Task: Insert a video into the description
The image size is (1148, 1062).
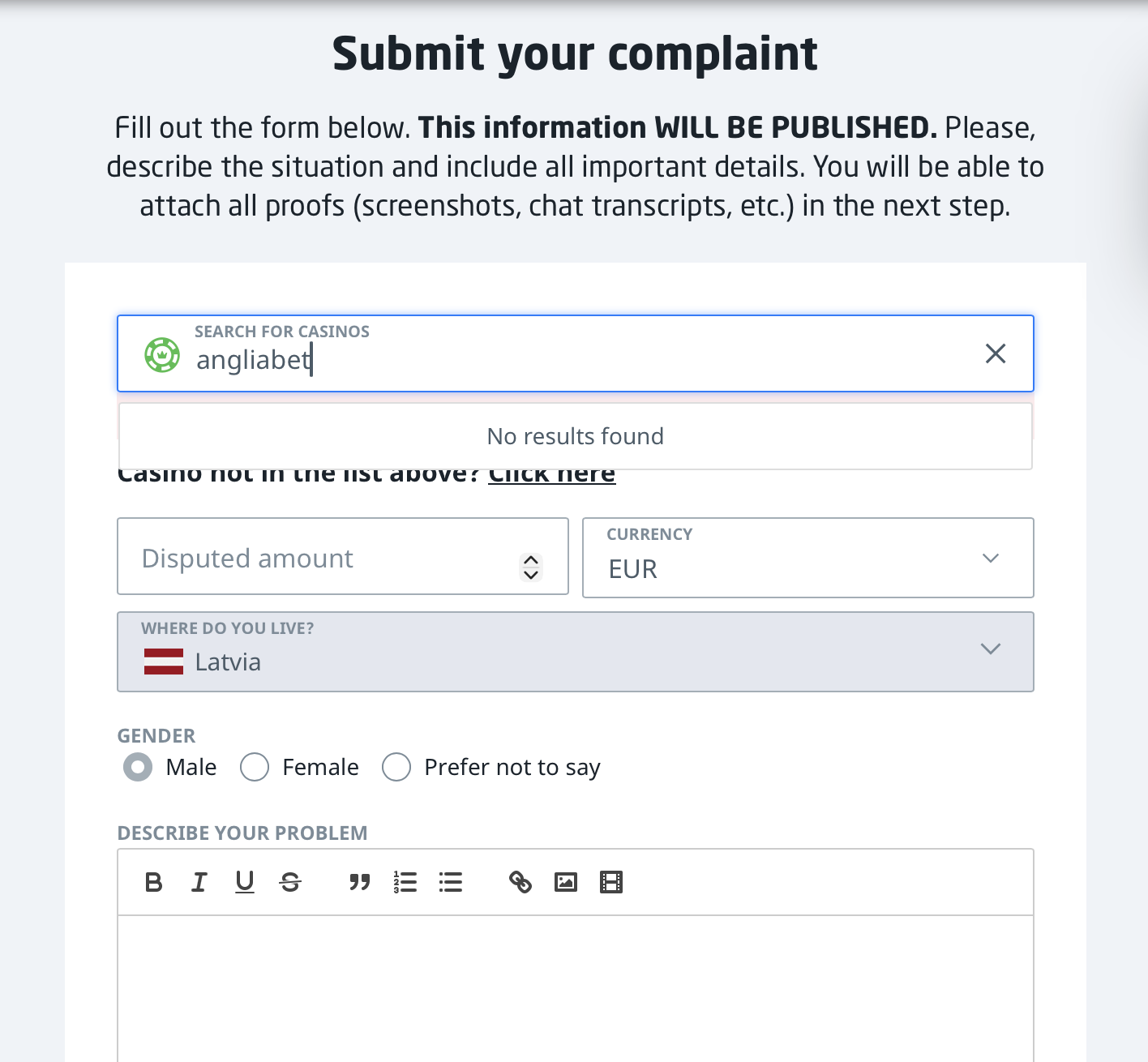Action: 611,882
